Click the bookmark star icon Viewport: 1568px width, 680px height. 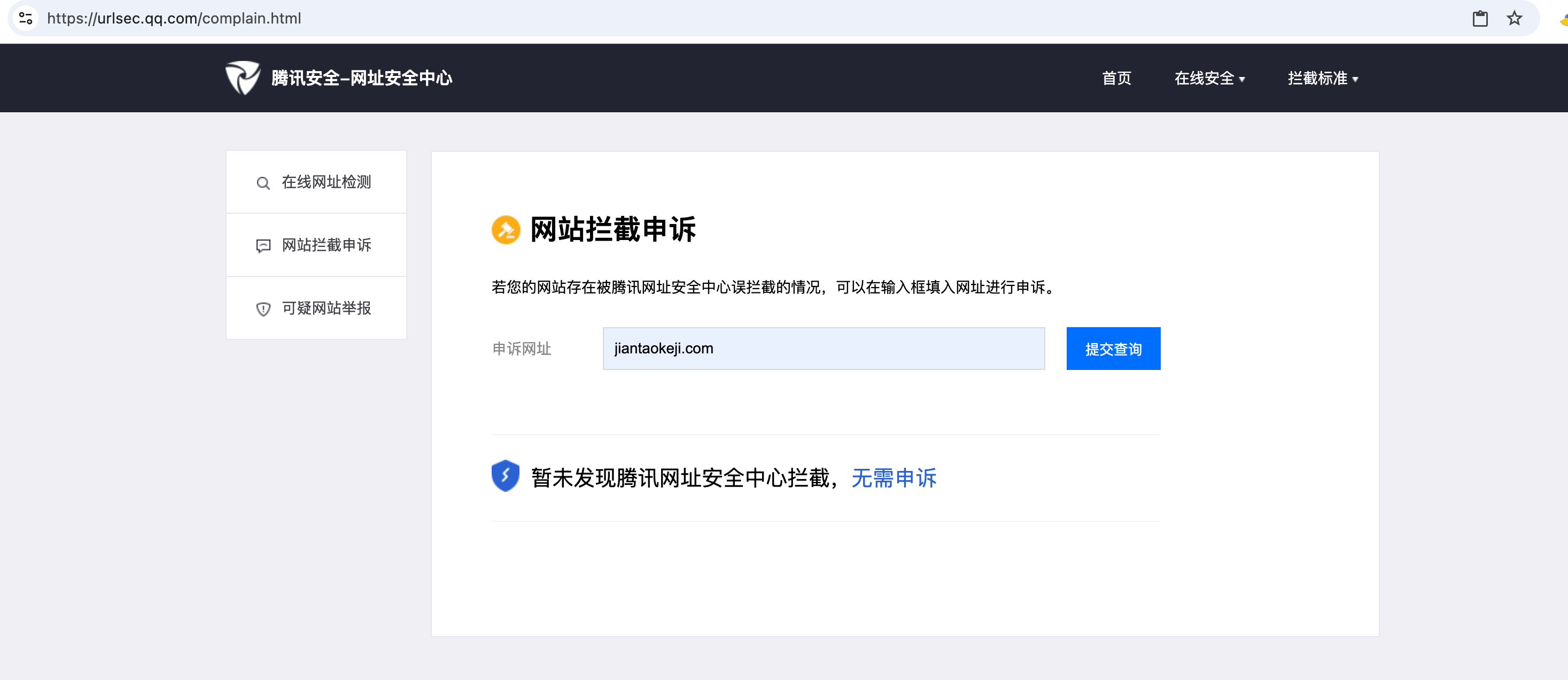(x=1514, y=18)
